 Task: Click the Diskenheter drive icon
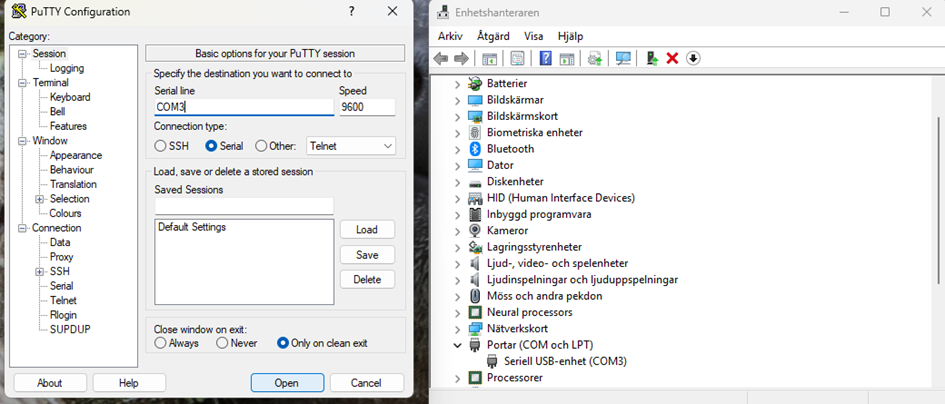(x=476, y=182)
